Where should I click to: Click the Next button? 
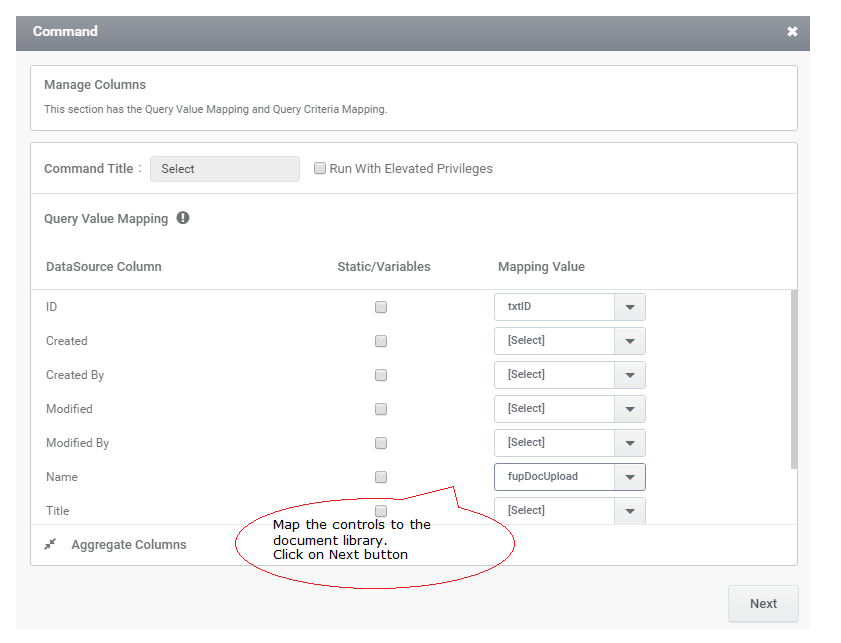[x=763, y=604]
